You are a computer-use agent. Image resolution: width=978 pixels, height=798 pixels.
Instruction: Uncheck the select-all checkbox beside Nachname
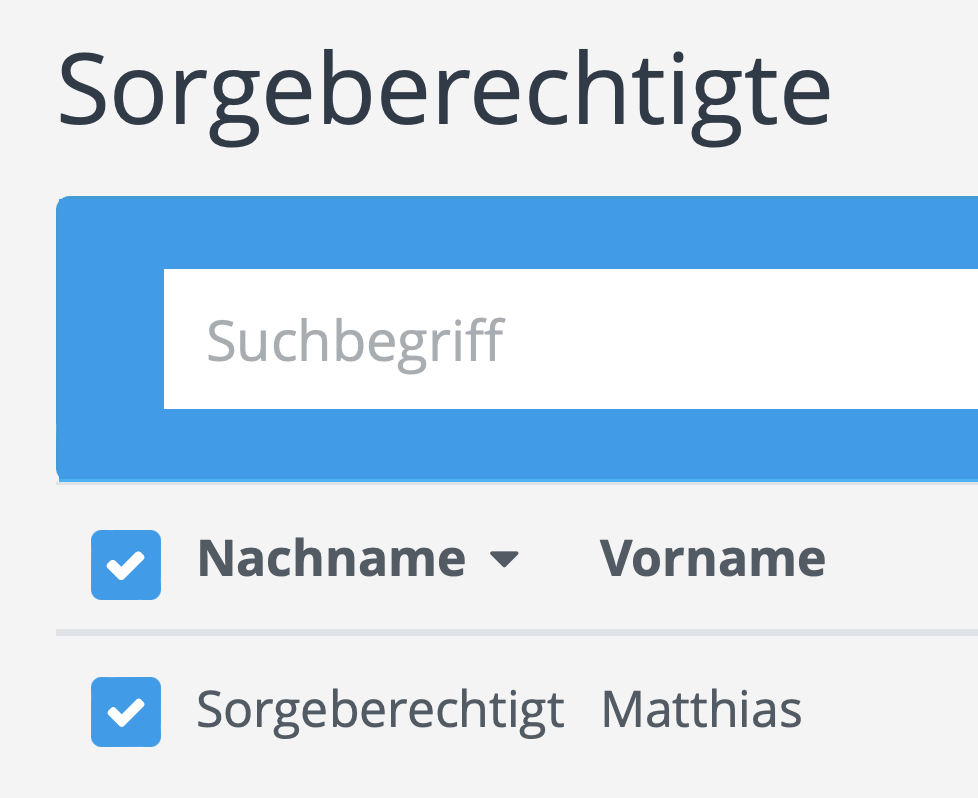pyautogui.click(x=126, y=565)
